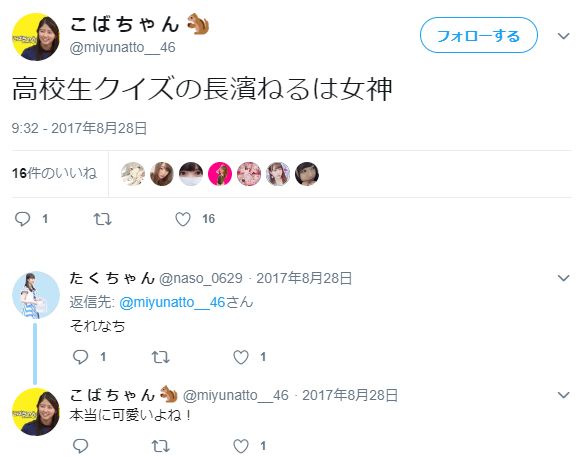The image size is (581, 457).
Task: Retweet the 本当に可愛いよね！ tweet
Action: point(160,446)
